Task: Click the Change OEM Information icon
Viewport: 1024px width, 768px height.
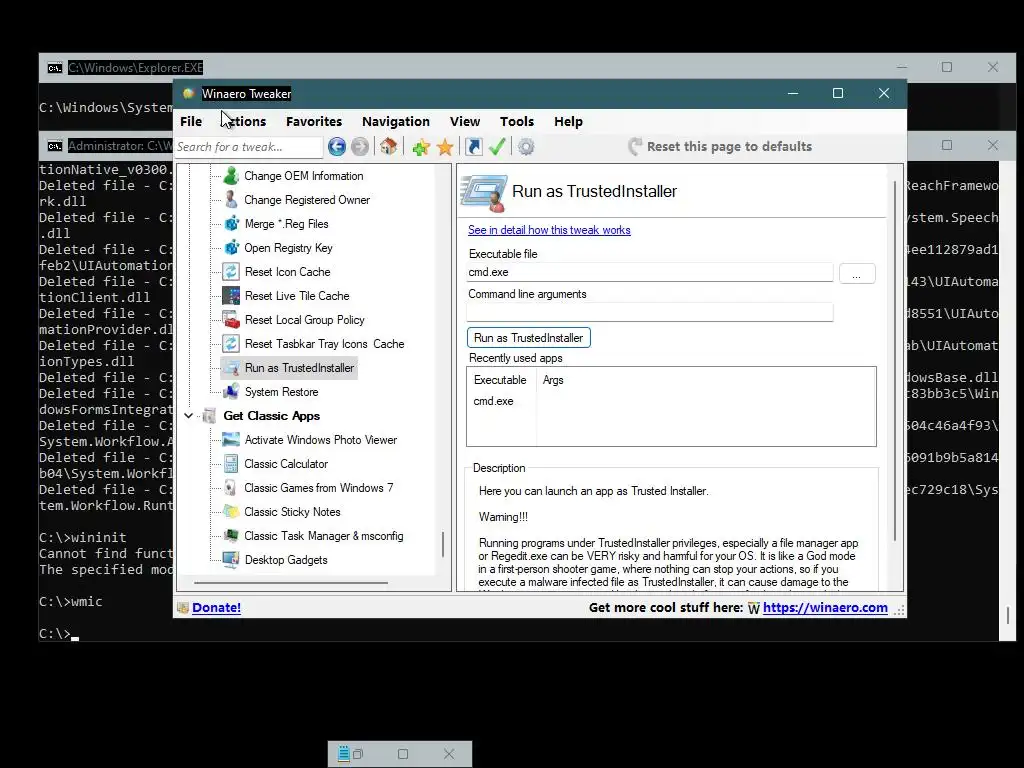Action: pos(231,176)
